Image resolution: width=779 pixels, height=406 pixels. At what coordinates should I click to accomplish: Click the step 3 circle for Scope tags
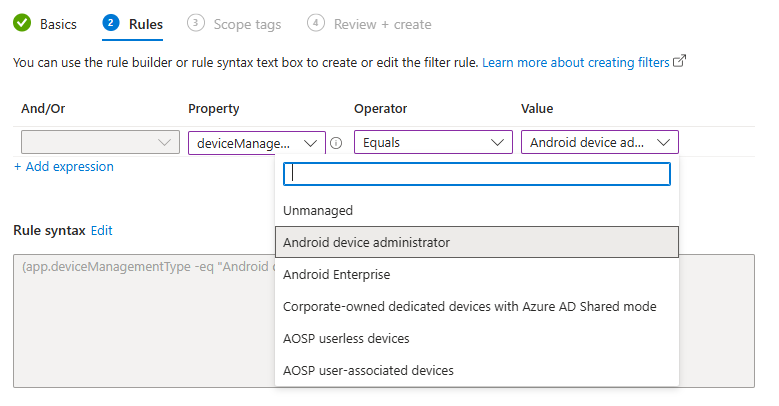(195, 23)
